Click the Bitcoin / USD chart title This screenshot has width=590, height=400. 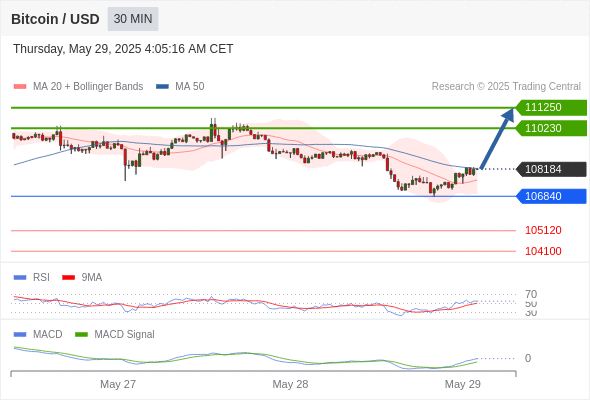pyautogui.click(x=55, y=19)
